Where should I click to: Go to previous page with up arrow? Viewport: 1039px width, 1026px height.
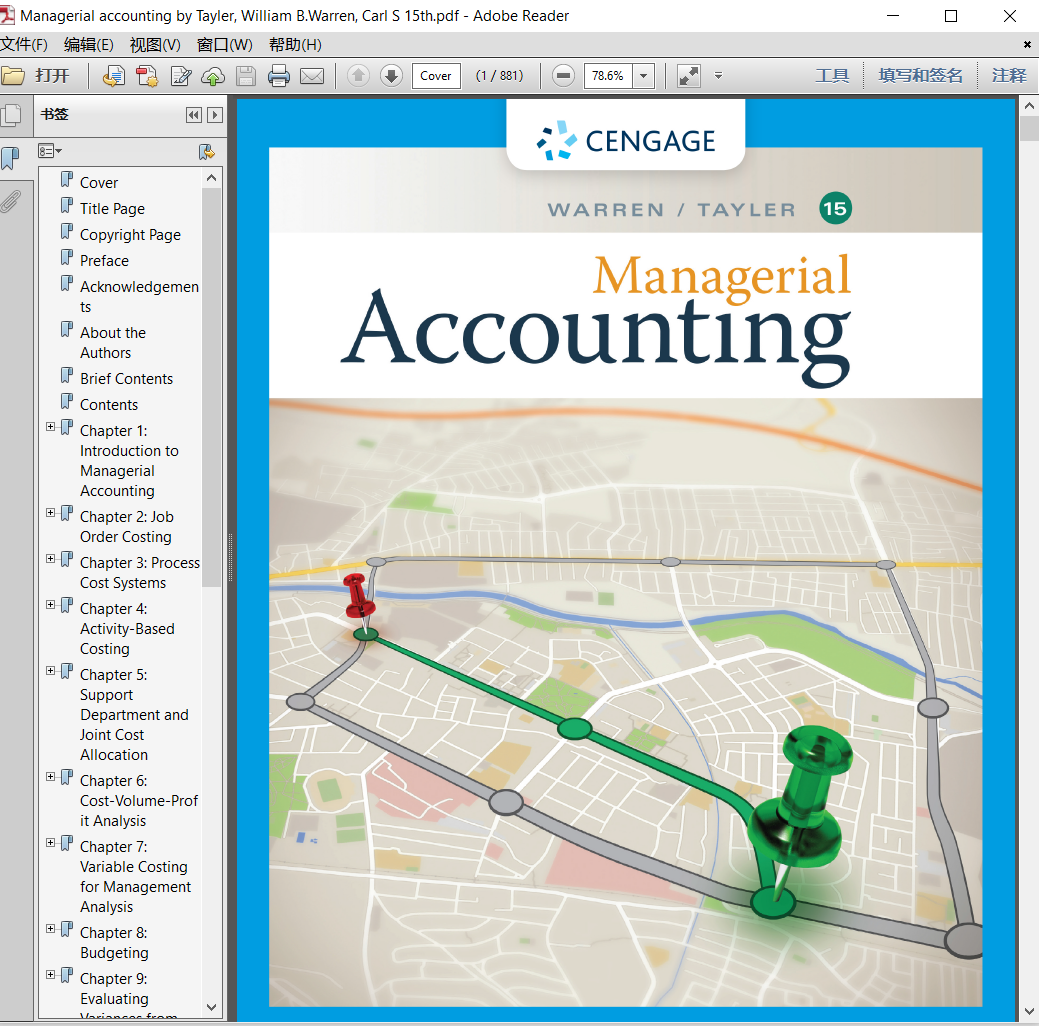(x=358, y=76)
